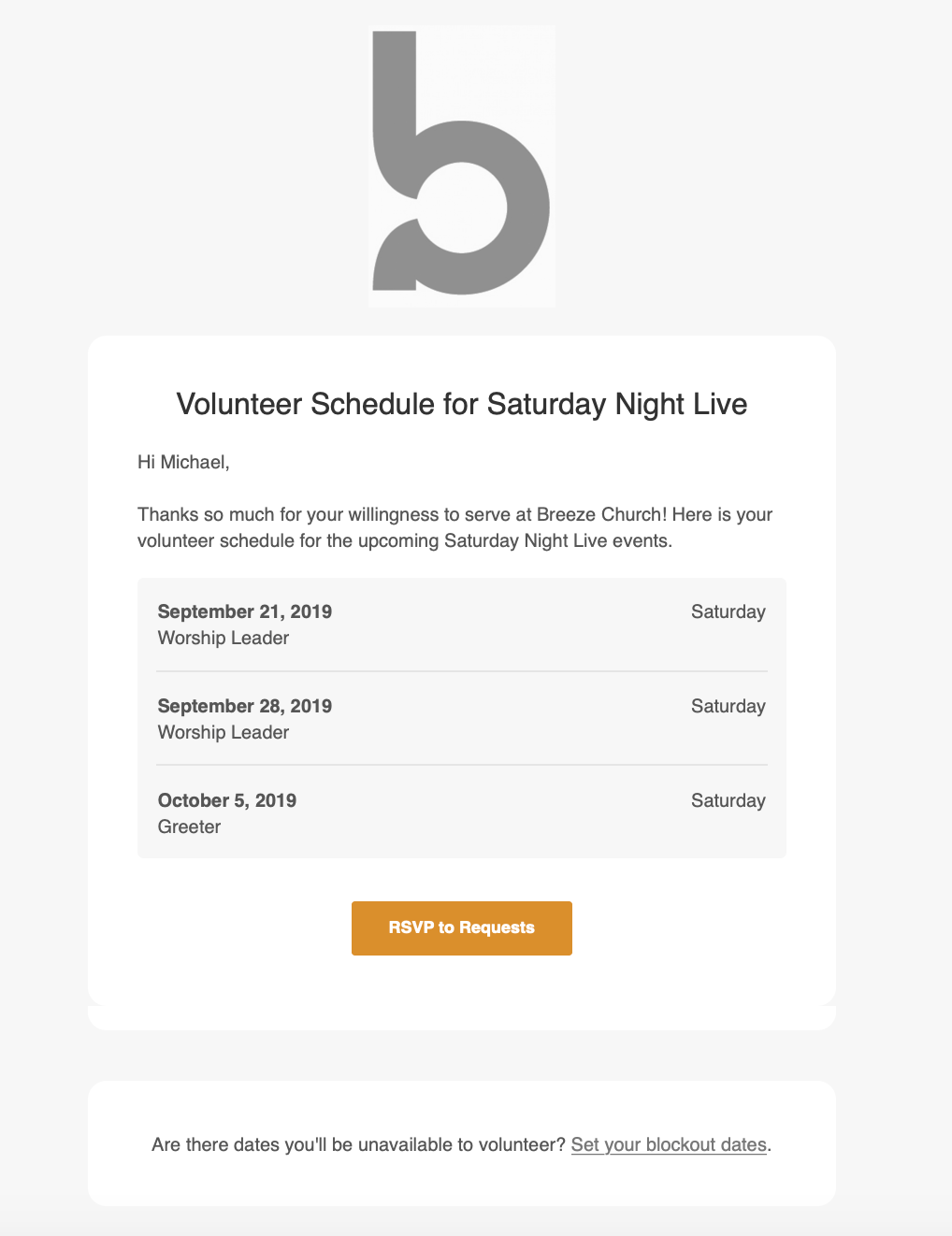
Task: Click the RSVP to Requests button
Action: 462,928
